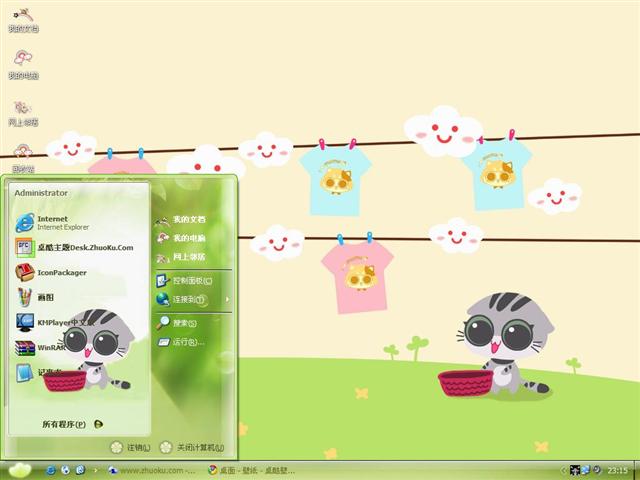640x480 pixels.
Task: Click the 注销(L) log off button
Action: [x=131, y=447]
